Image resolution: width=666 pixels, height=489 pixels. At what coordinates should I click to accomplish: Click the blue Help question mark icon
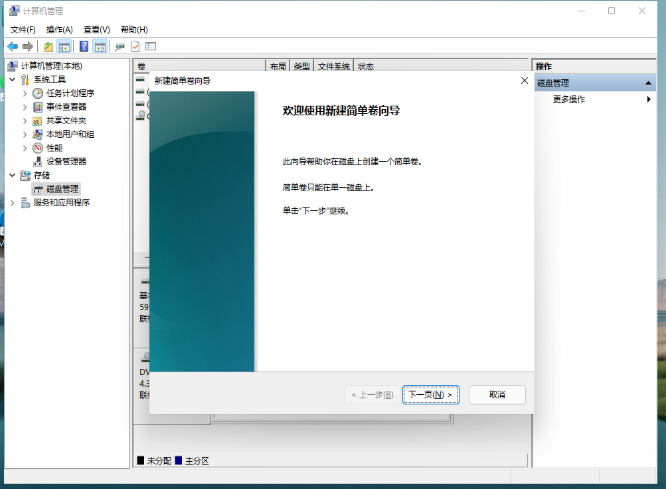84,46
